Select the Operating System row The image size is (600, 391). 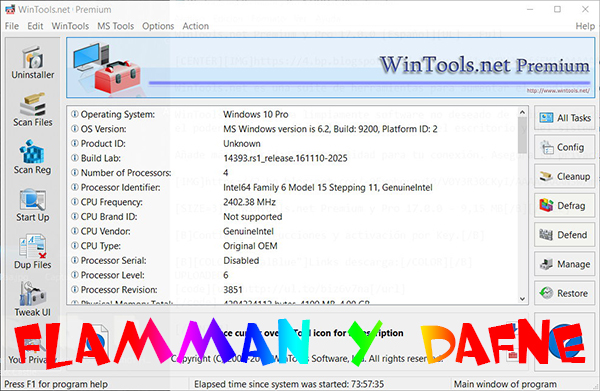click(293, 114)
